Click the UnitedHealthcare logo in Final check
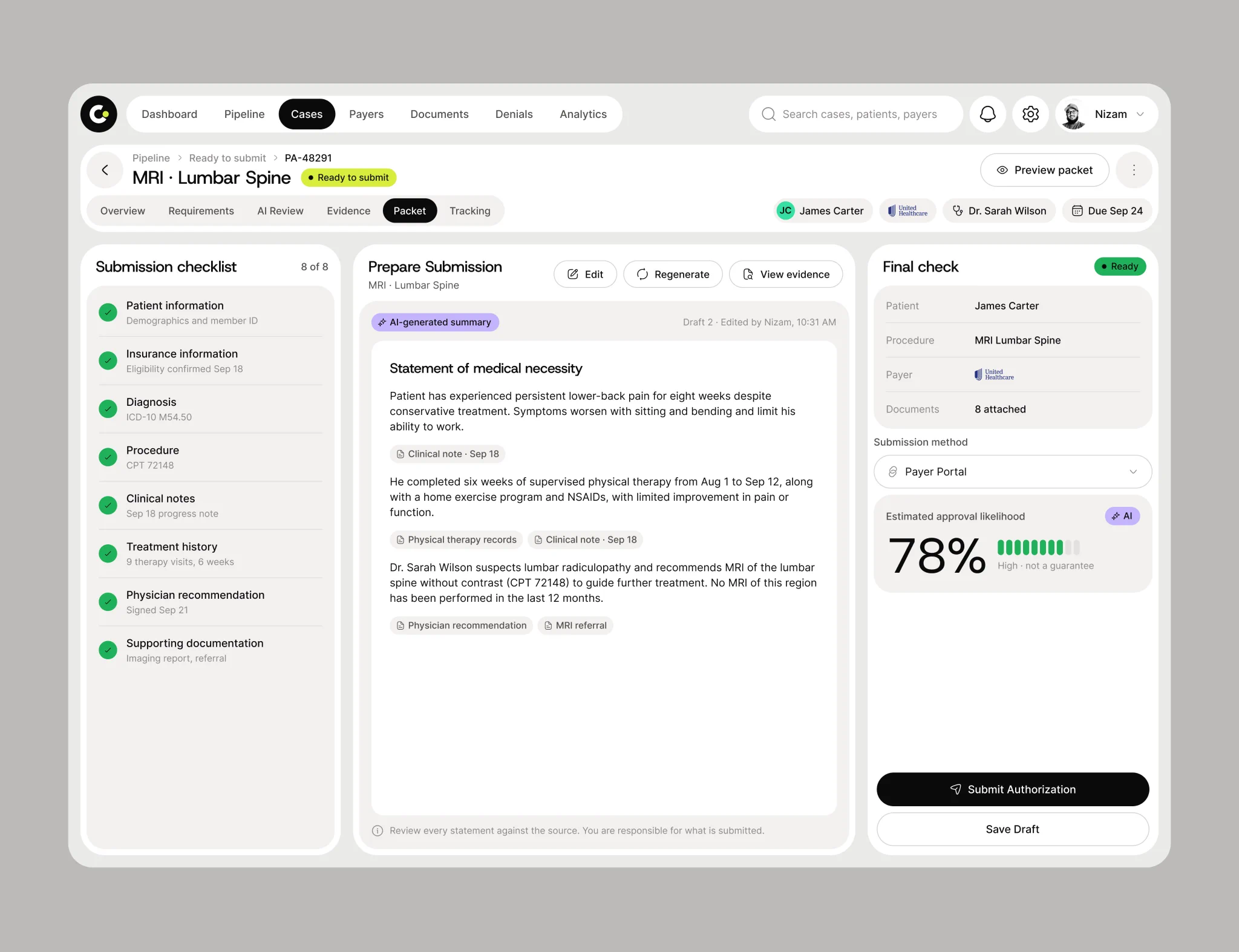This screenshot has width=1239, height=952. coord(994,374)
